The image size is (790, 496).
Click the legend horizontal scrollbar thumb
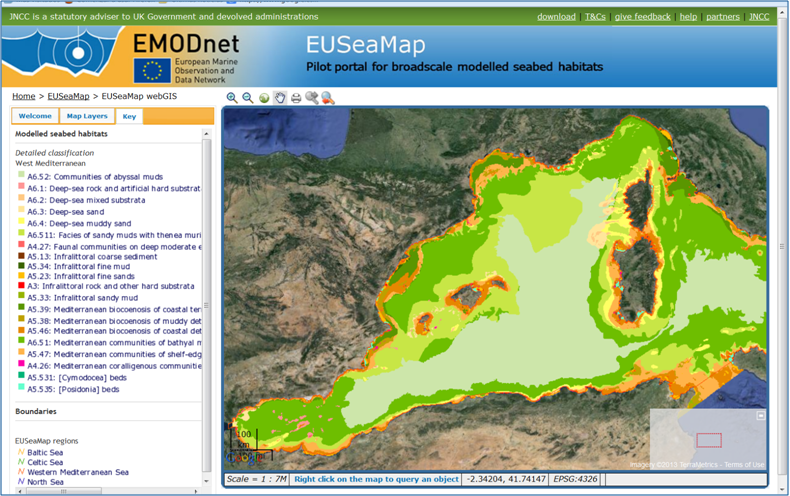[x=63, y=491]
